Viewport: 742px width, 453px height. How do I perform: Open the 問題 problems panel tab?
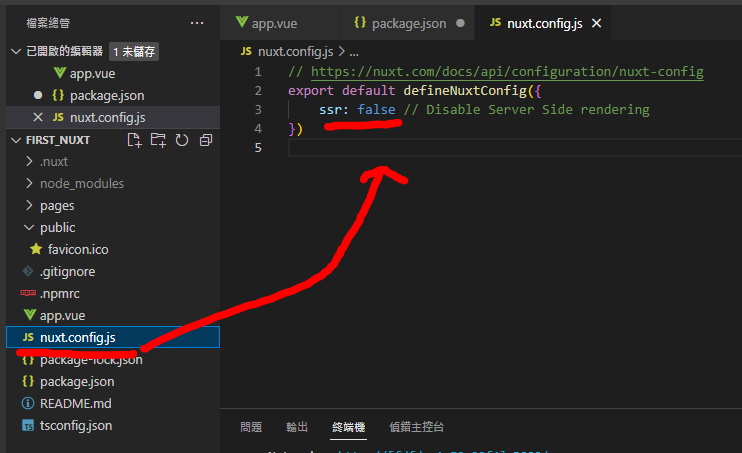point(251,427)
